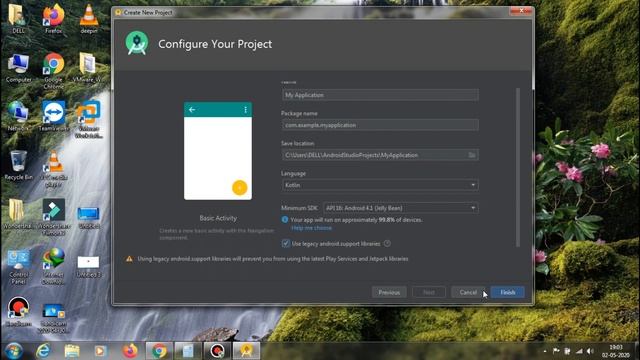Open Firefox from the taskbar

coord(130,351)
